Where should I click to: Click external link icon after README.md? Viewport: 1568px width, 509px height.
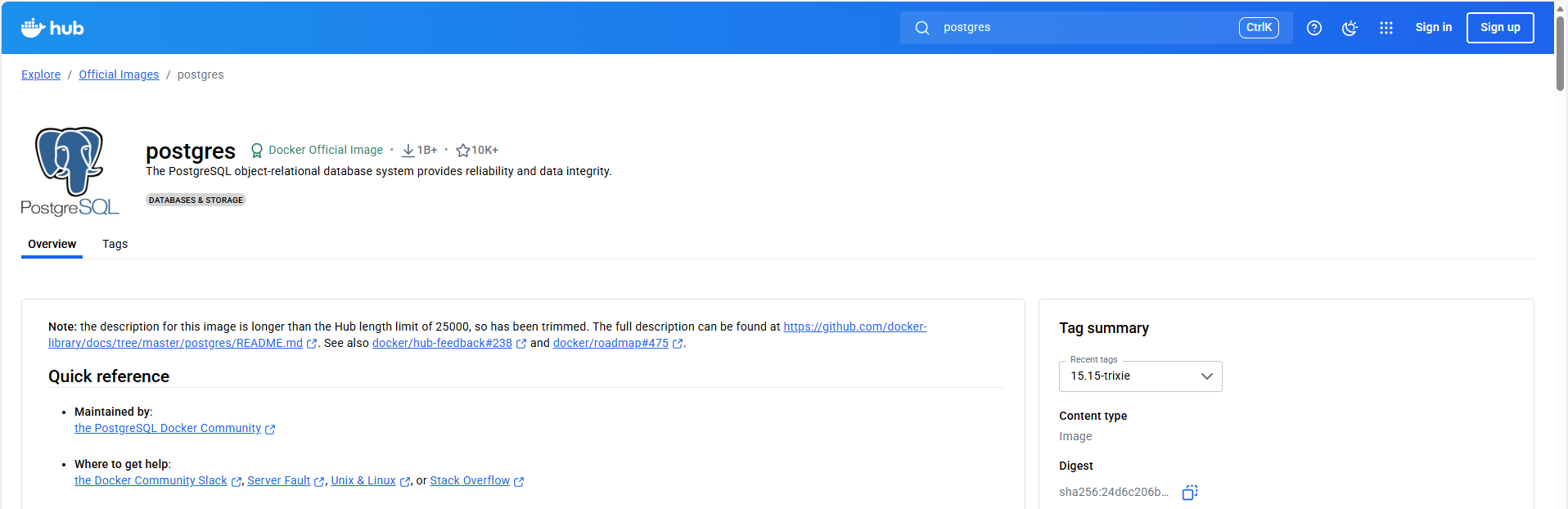click(x=312, y=344)
